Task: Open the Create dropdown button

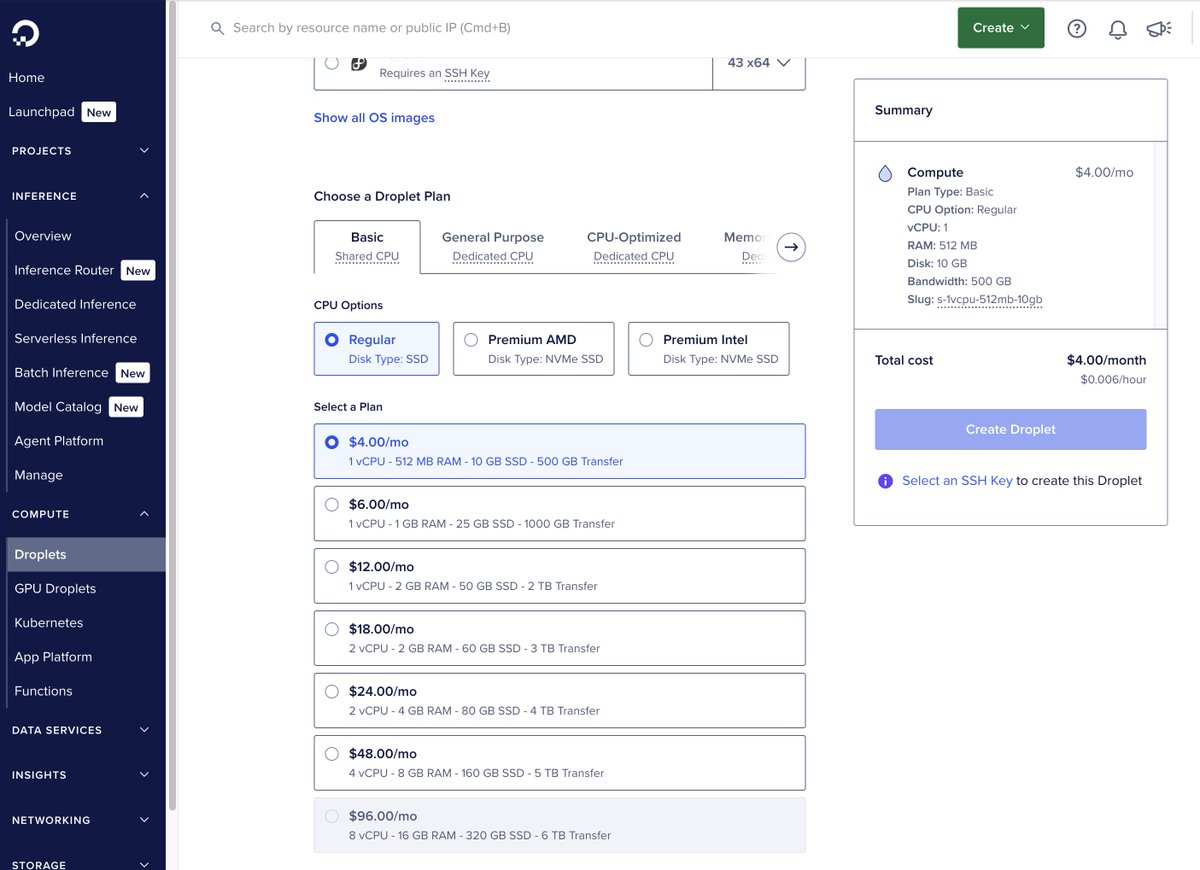Action: (1001, 28)
